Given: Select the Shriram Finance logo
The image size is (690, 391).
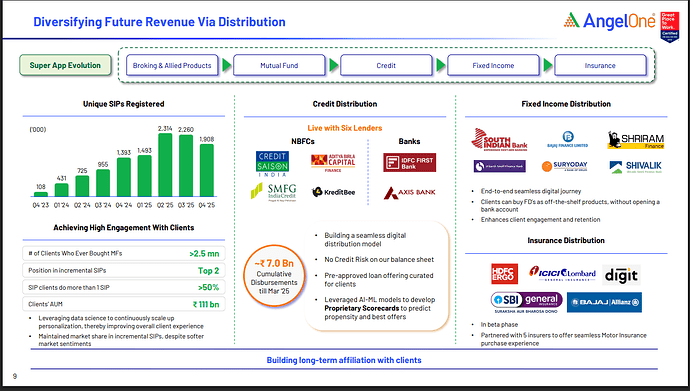Looking at the screenshot, I should [636, 140].
